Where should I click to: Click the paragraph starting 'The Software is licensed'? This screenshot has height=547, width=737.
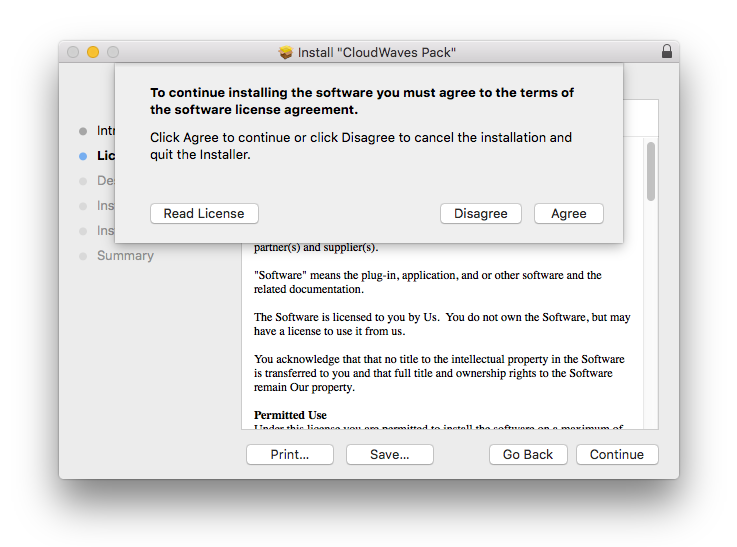(442, 324)
